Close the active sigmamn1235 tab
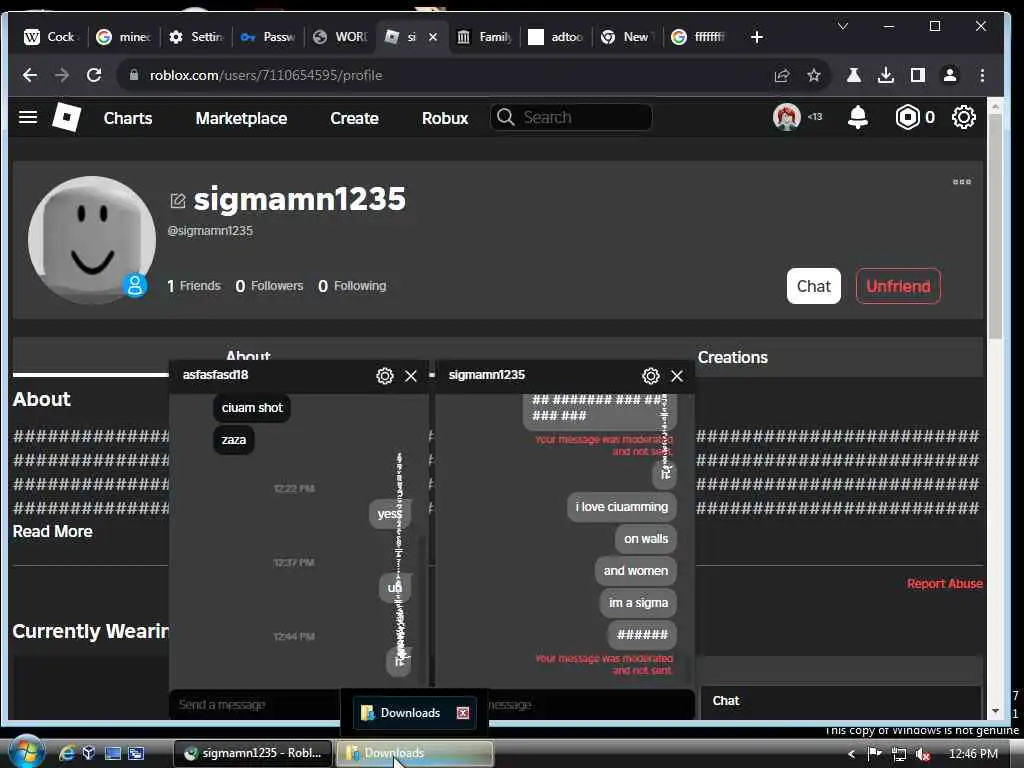1024x768 pixels. tap(433, 37)
